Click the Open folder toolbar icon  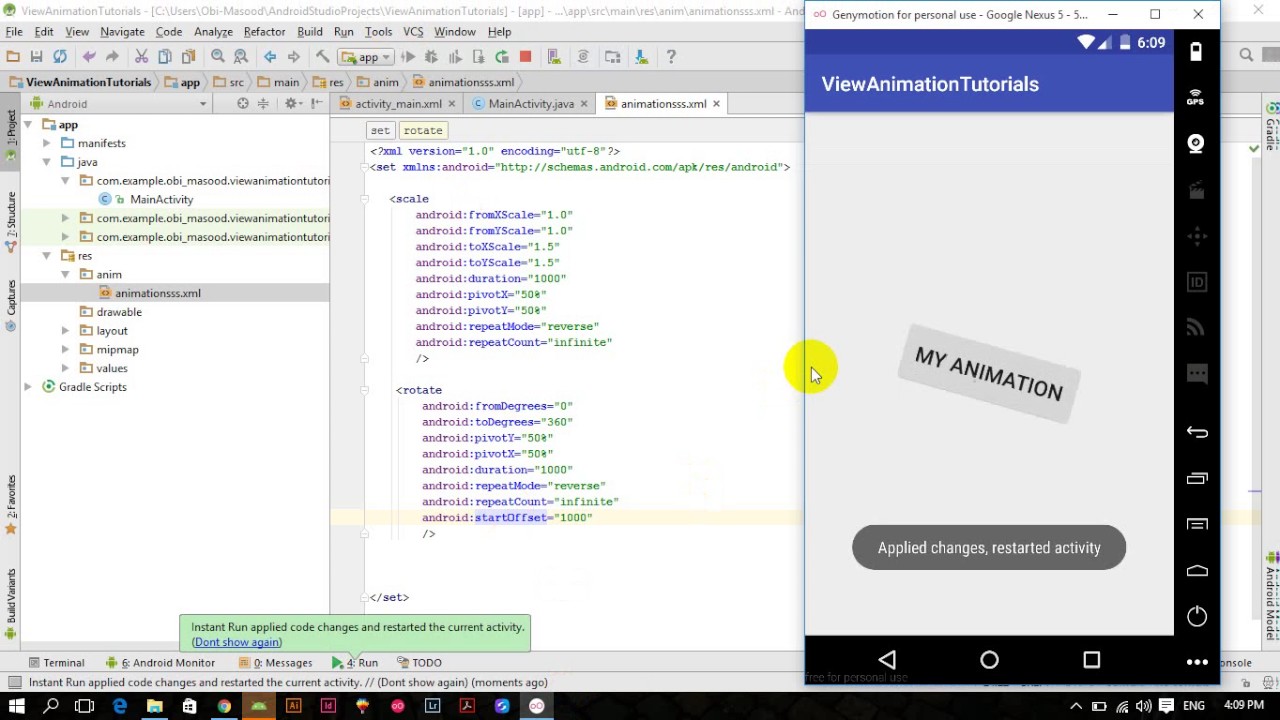[13, 57]
